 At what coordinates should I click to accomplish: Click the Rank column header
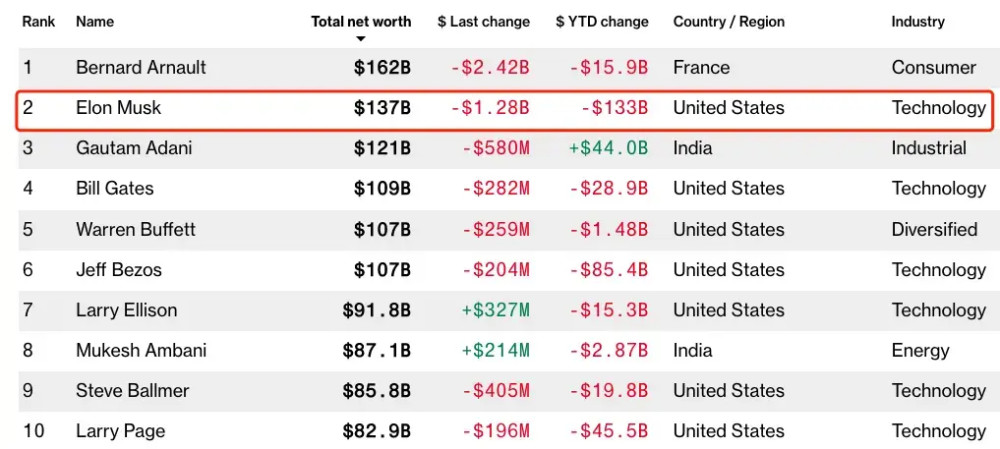(39, 22)
